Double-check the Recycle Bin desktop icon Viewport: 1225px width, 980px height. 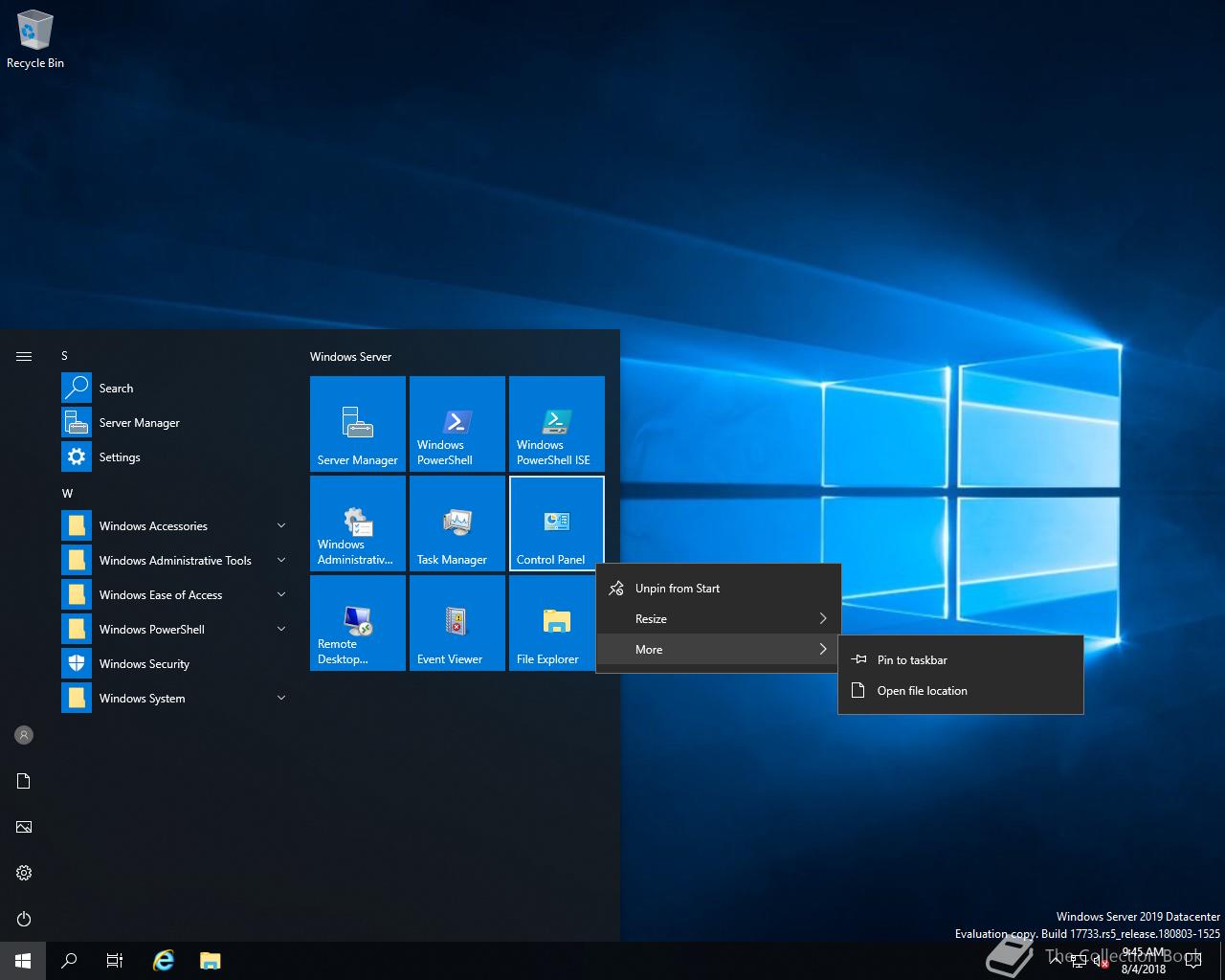[35, 40]
